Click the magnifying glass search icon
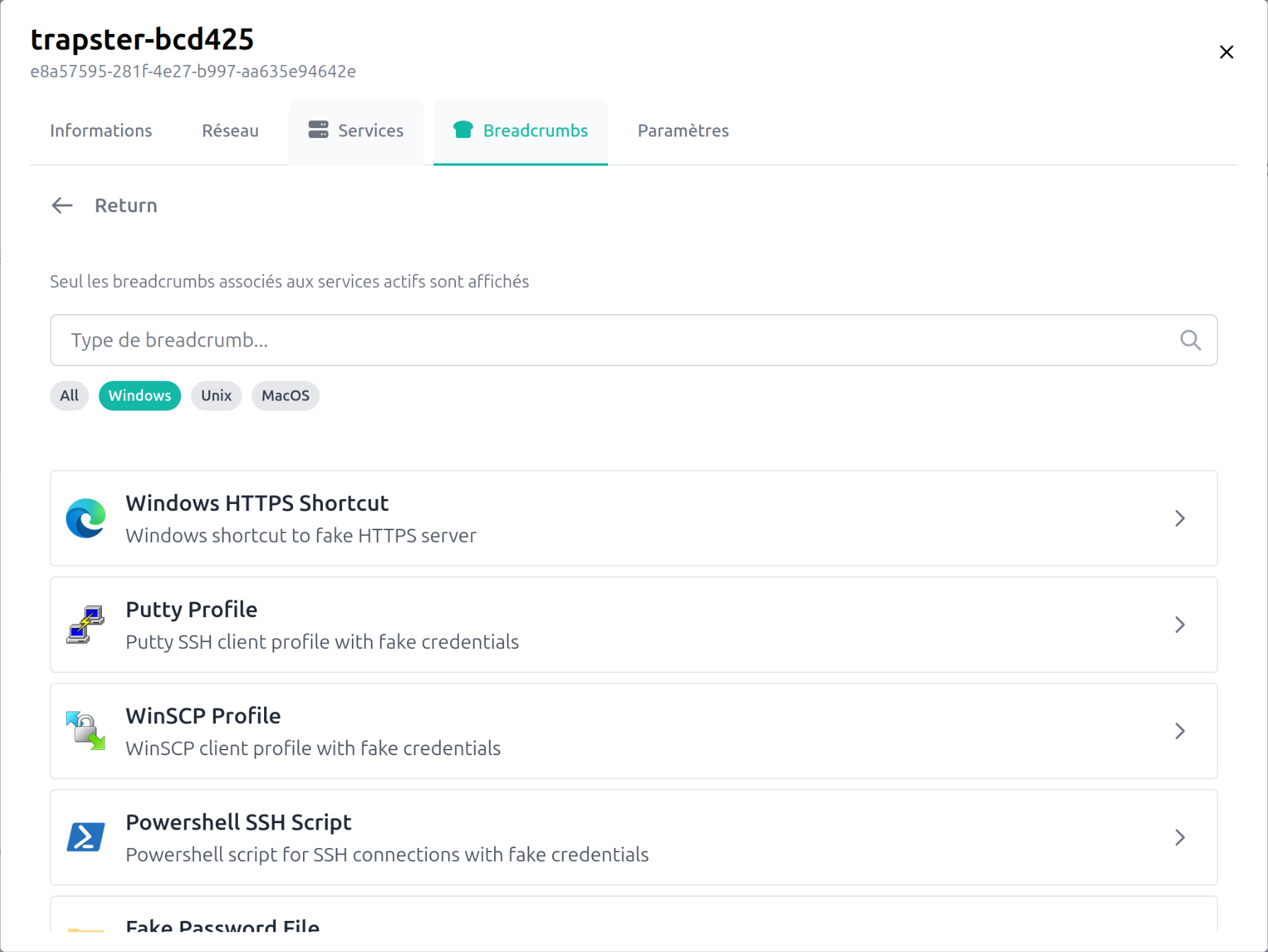The height and width of the screenshot is (952, 1268). click(1190, 340)
